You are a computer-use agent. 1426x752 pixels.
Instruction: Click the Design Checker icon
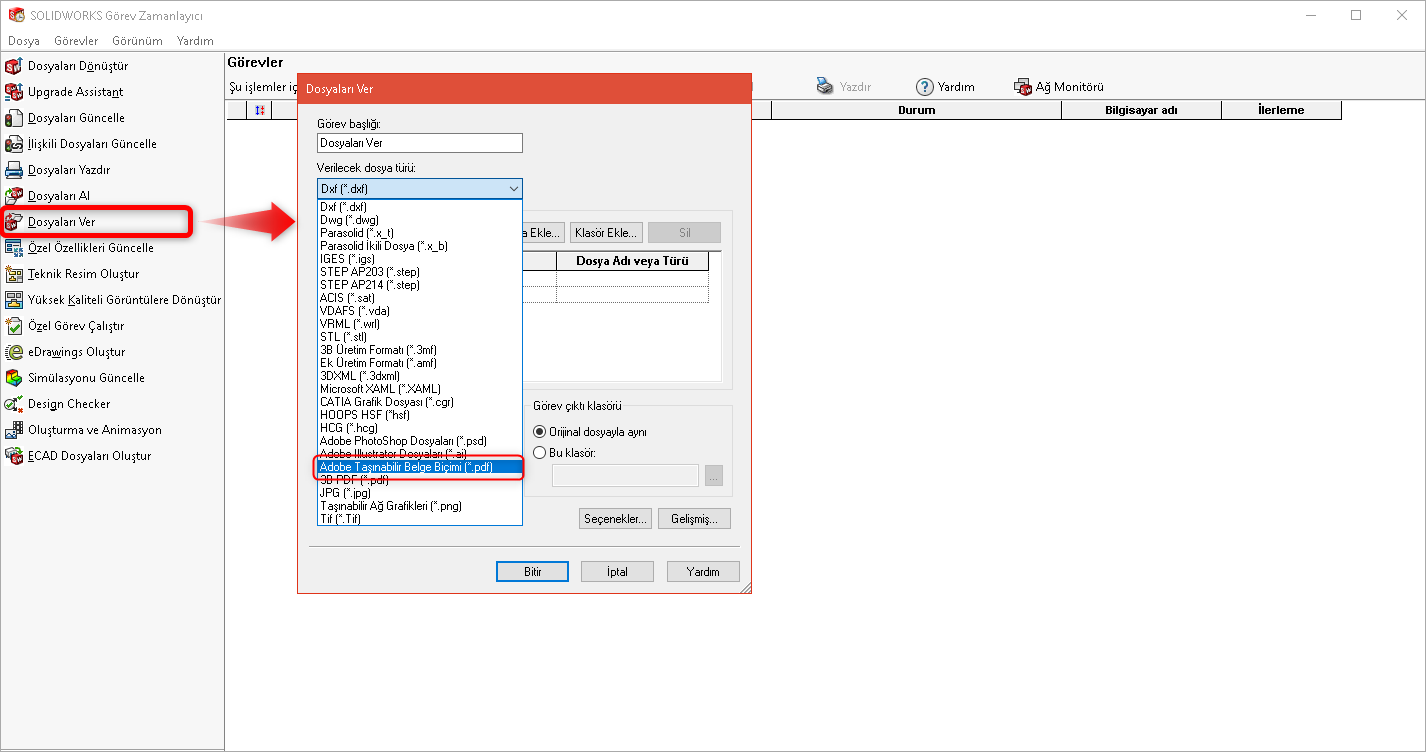(14, 404)
